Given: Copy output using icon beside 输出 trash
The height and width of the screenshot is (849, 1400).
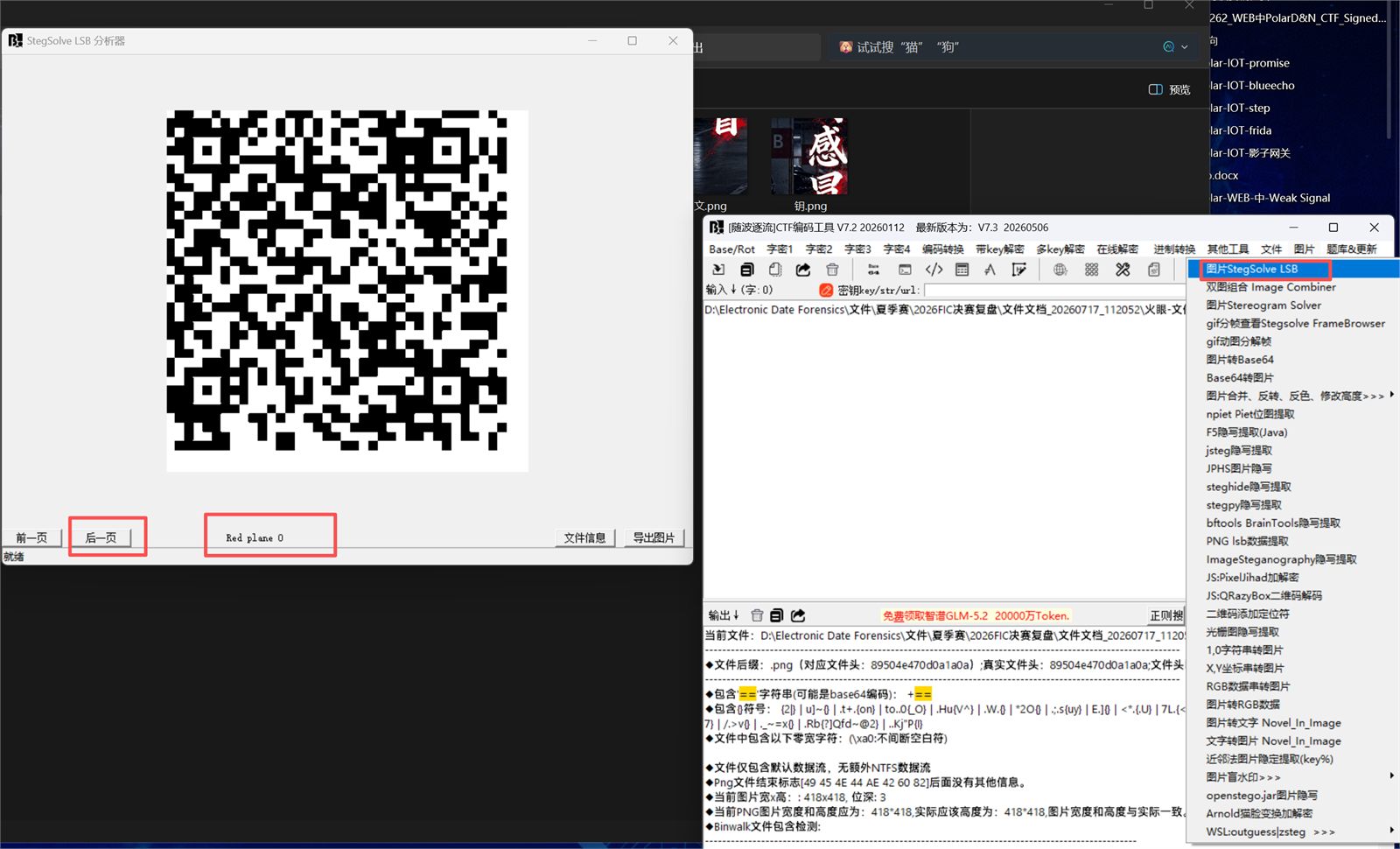Looking at the screenshot, I should coord(777,615).
